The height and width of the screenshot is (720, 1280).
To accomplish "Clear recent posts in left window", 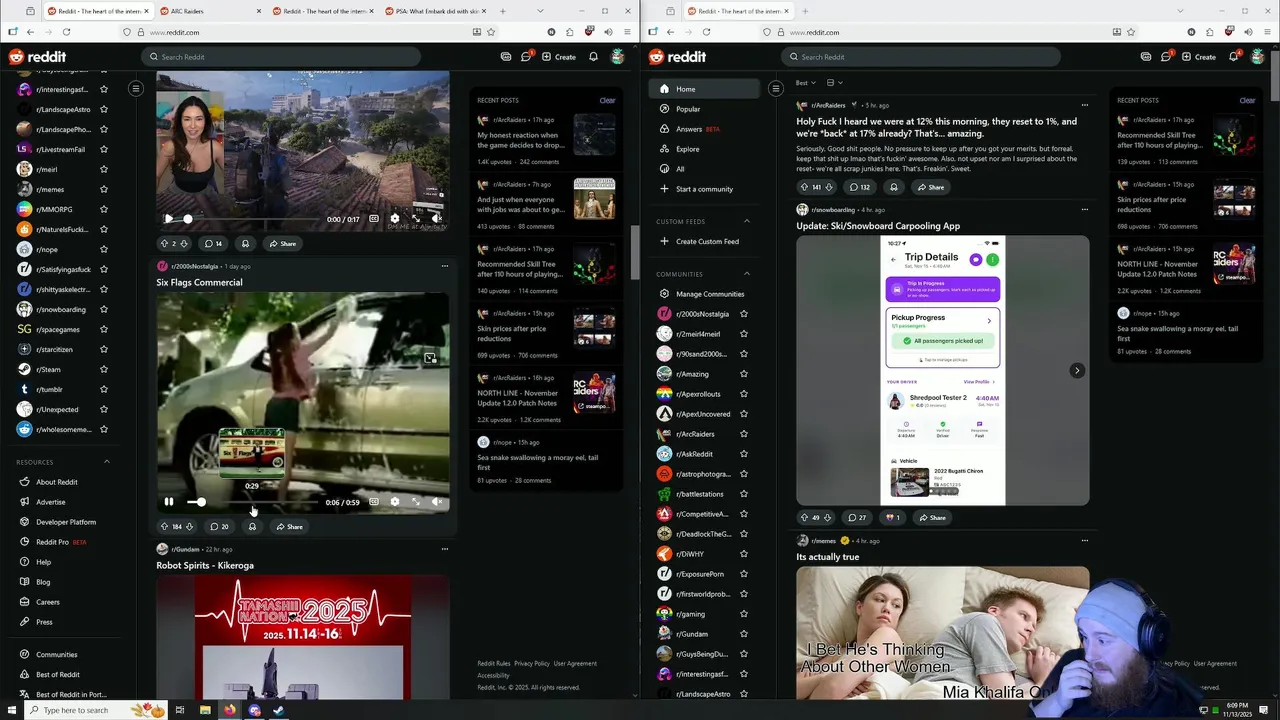I will pos(607,100).
